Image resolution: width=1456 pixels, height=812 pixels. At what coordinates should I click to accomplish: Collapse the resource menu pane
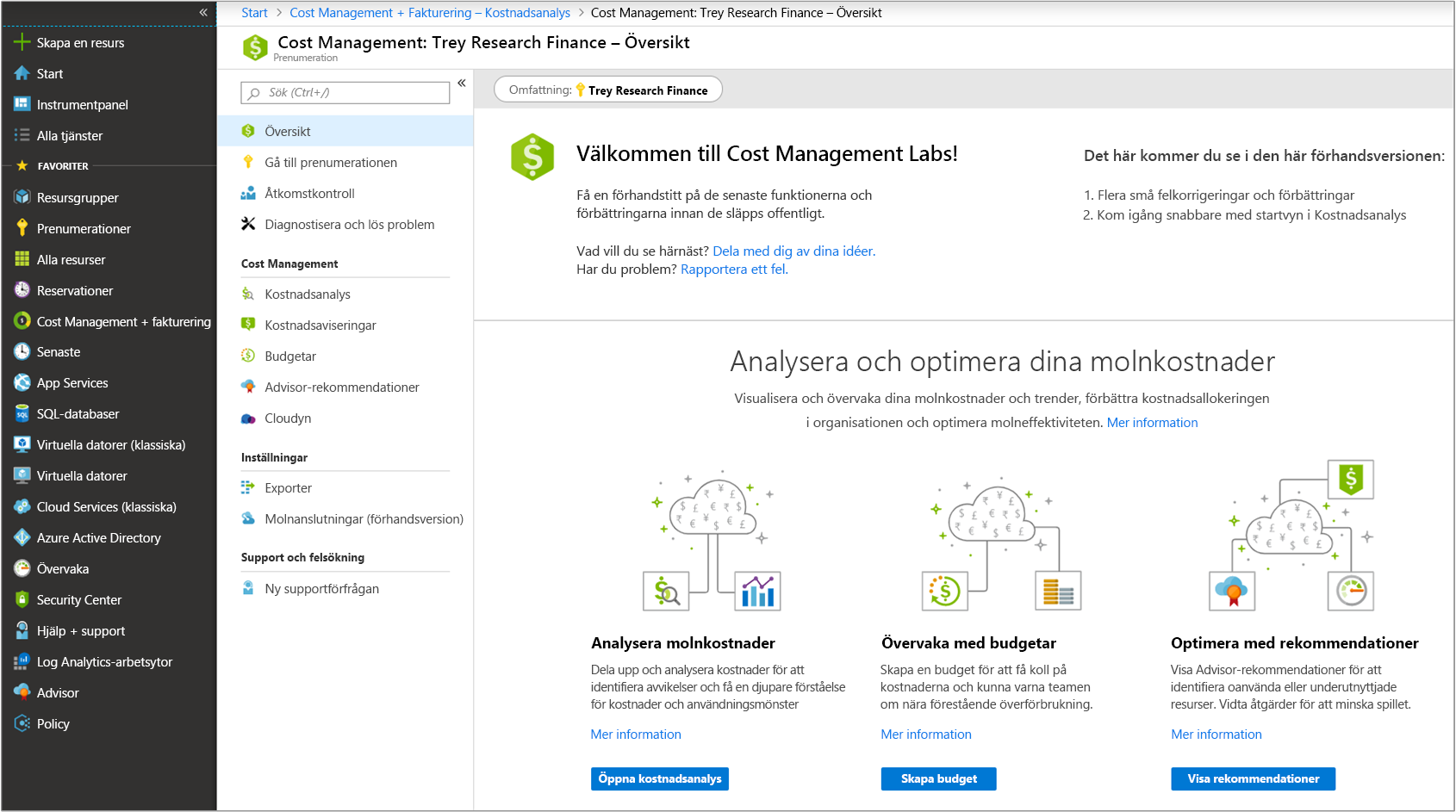click(x=462, y=83)
